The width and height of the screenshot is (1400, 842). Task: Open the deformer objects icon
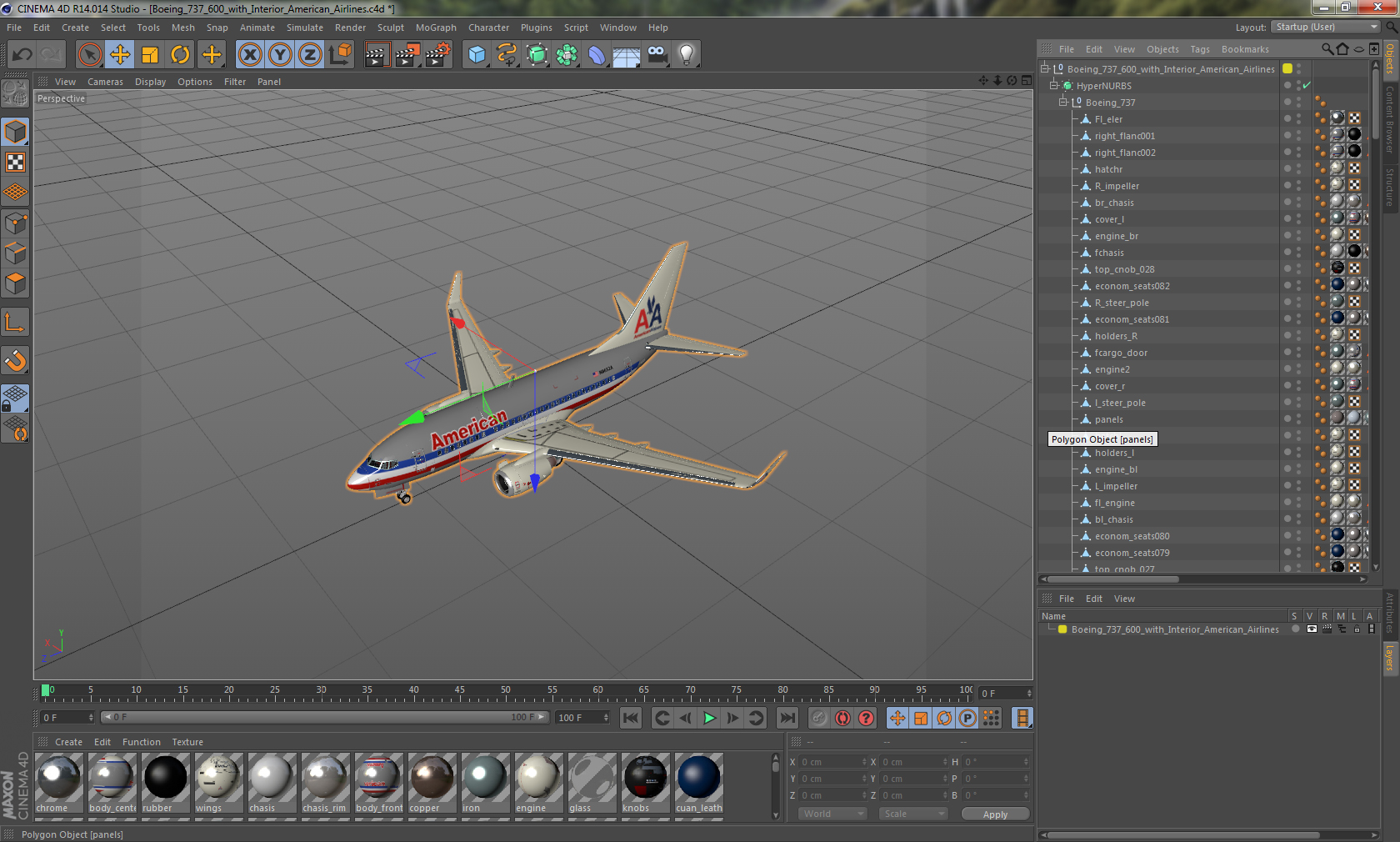tap(597, 55)
